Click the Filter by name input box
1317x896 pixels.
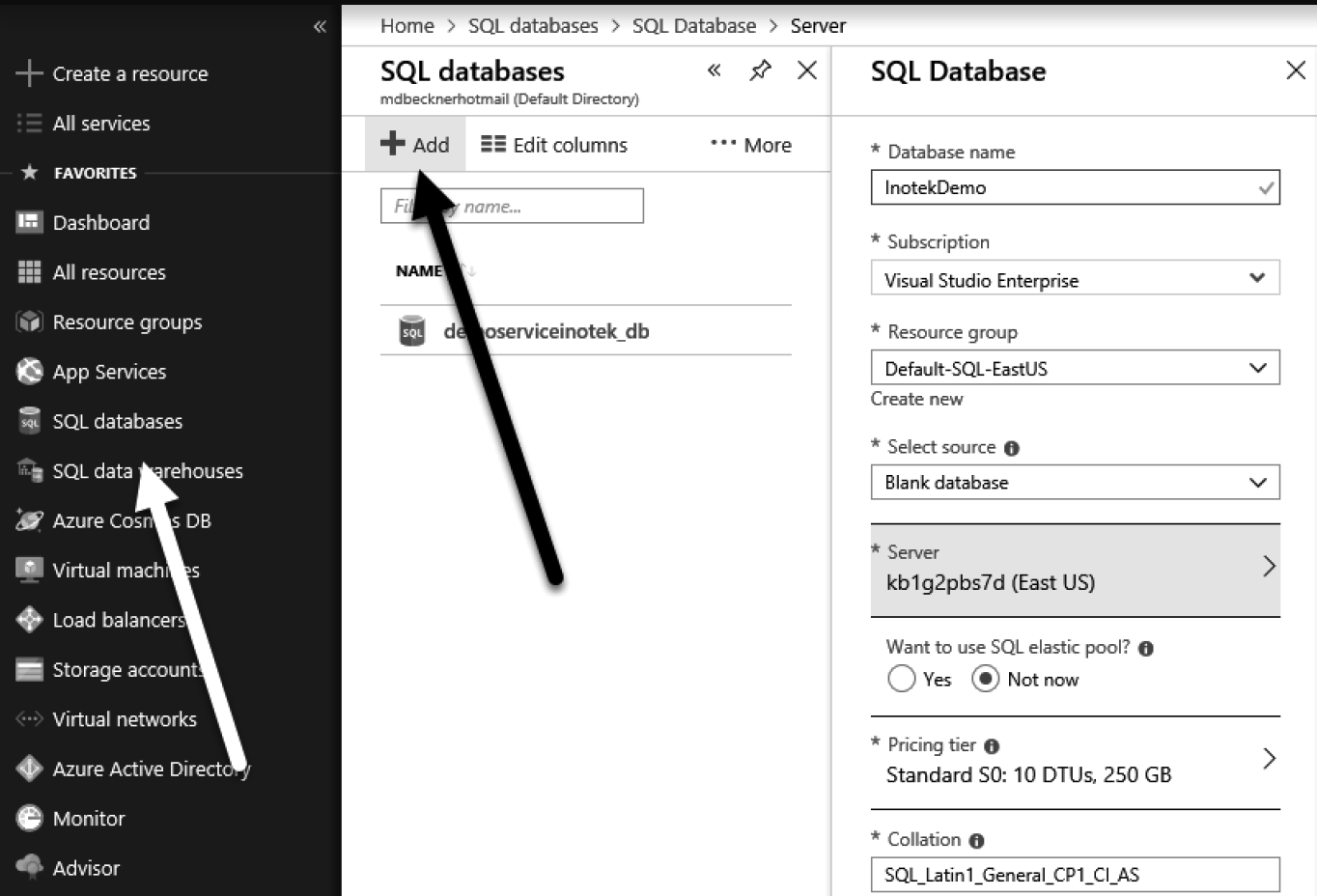512,206
